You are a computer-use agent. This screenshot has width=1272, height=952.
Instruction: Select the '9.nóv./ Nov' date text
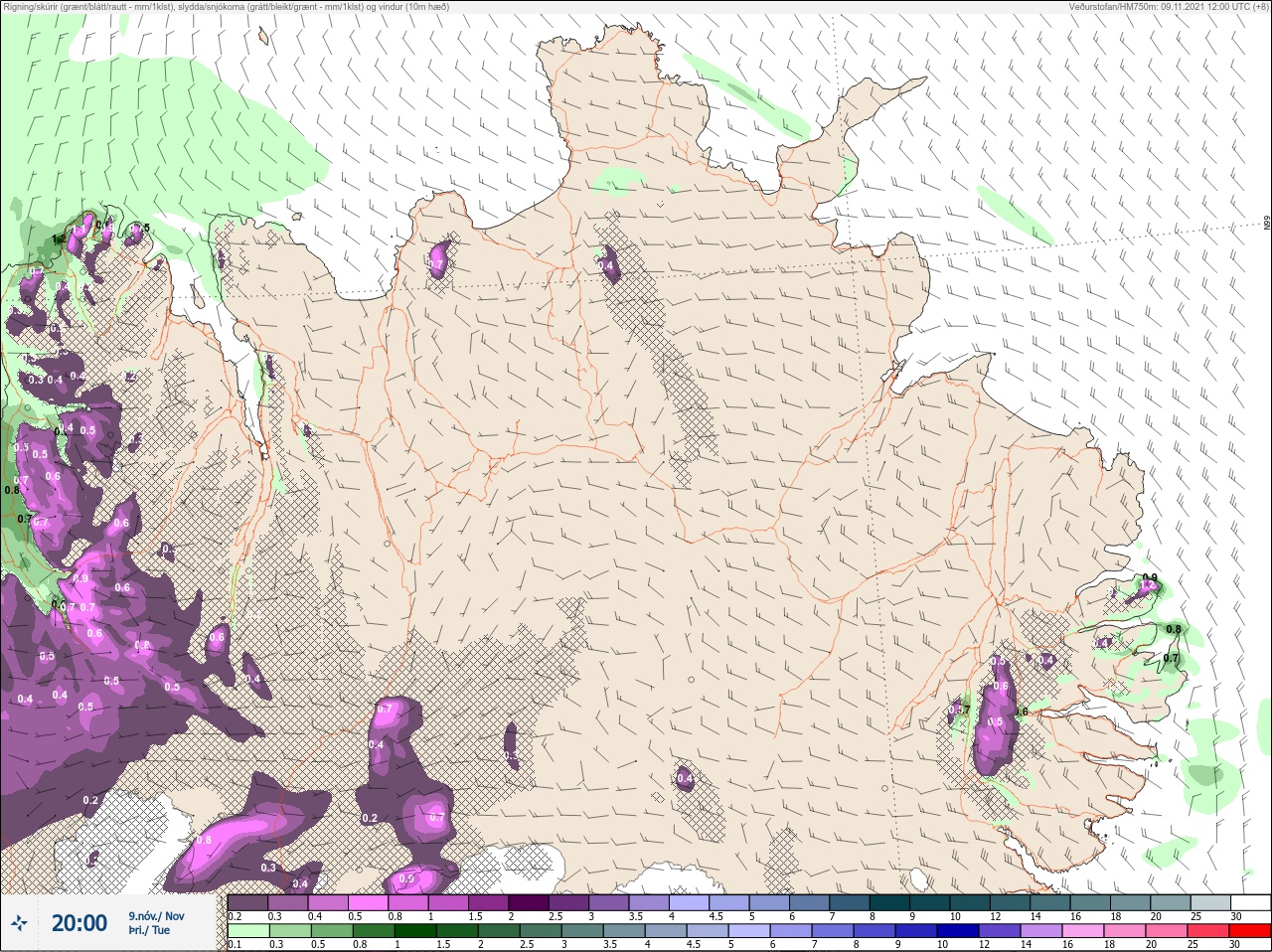click(x=156, y=915)
